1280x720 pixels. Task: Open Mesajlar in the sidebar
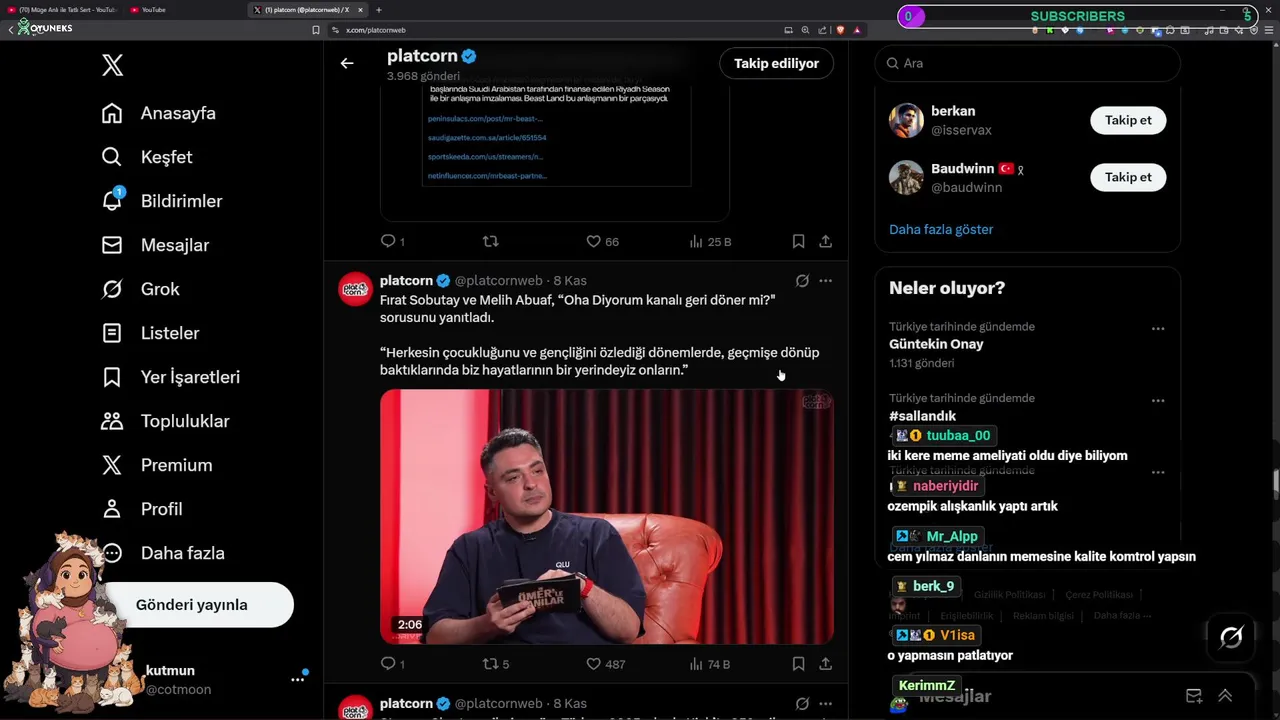pyautogui.click(x=155, y=245)
